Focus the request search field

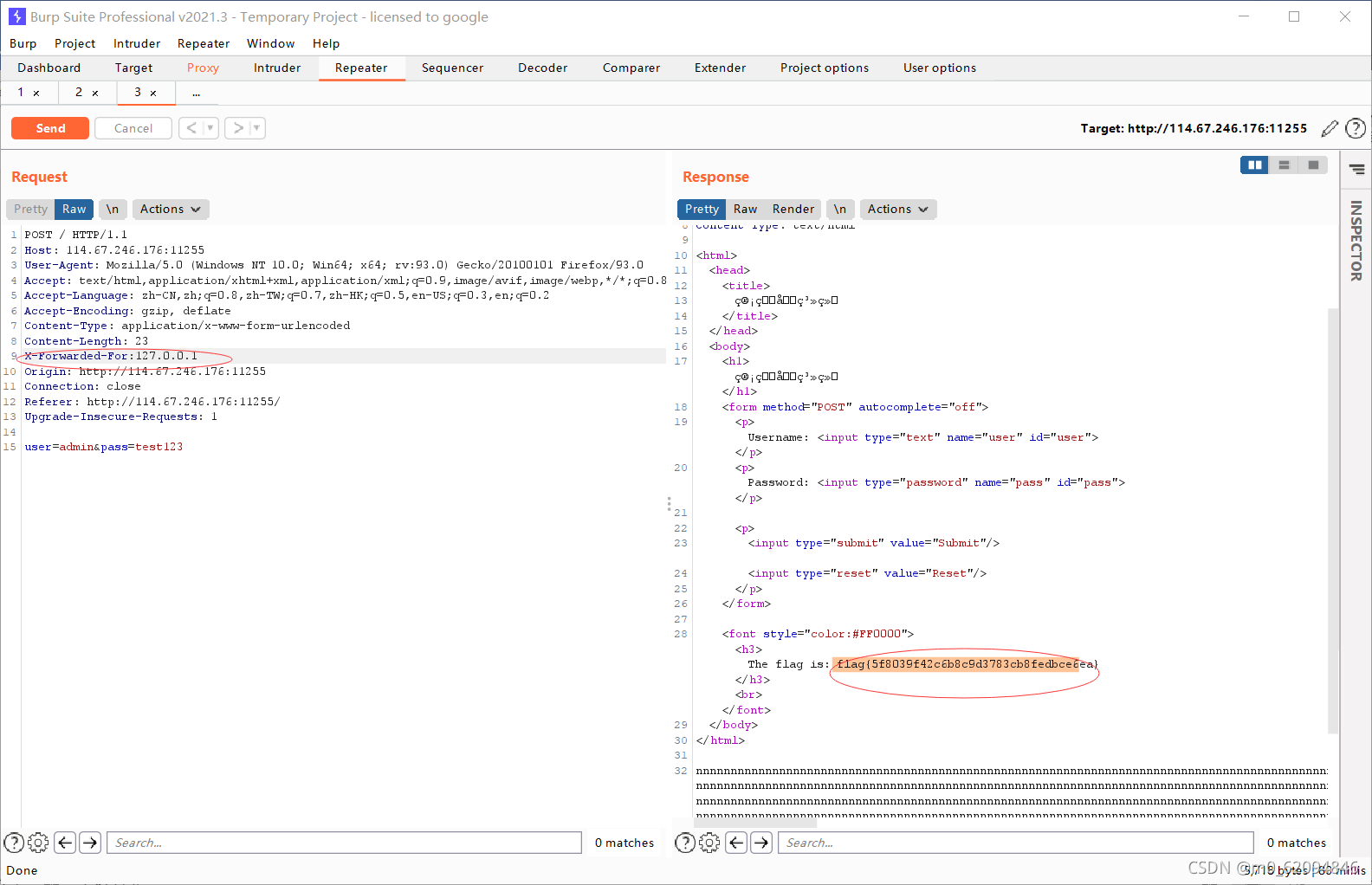tap(344, 843)
